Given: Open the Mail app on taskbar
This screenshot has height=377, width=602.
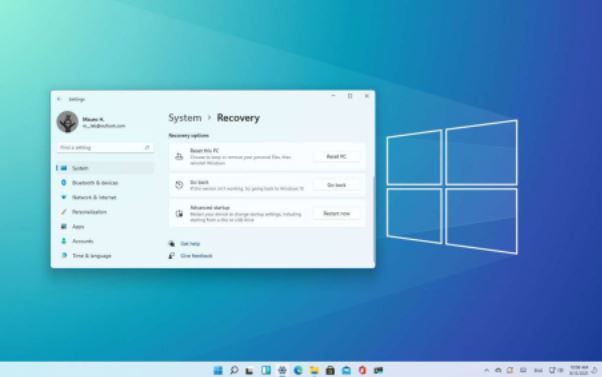Looking at the screenshot, I should coord(346,370).
